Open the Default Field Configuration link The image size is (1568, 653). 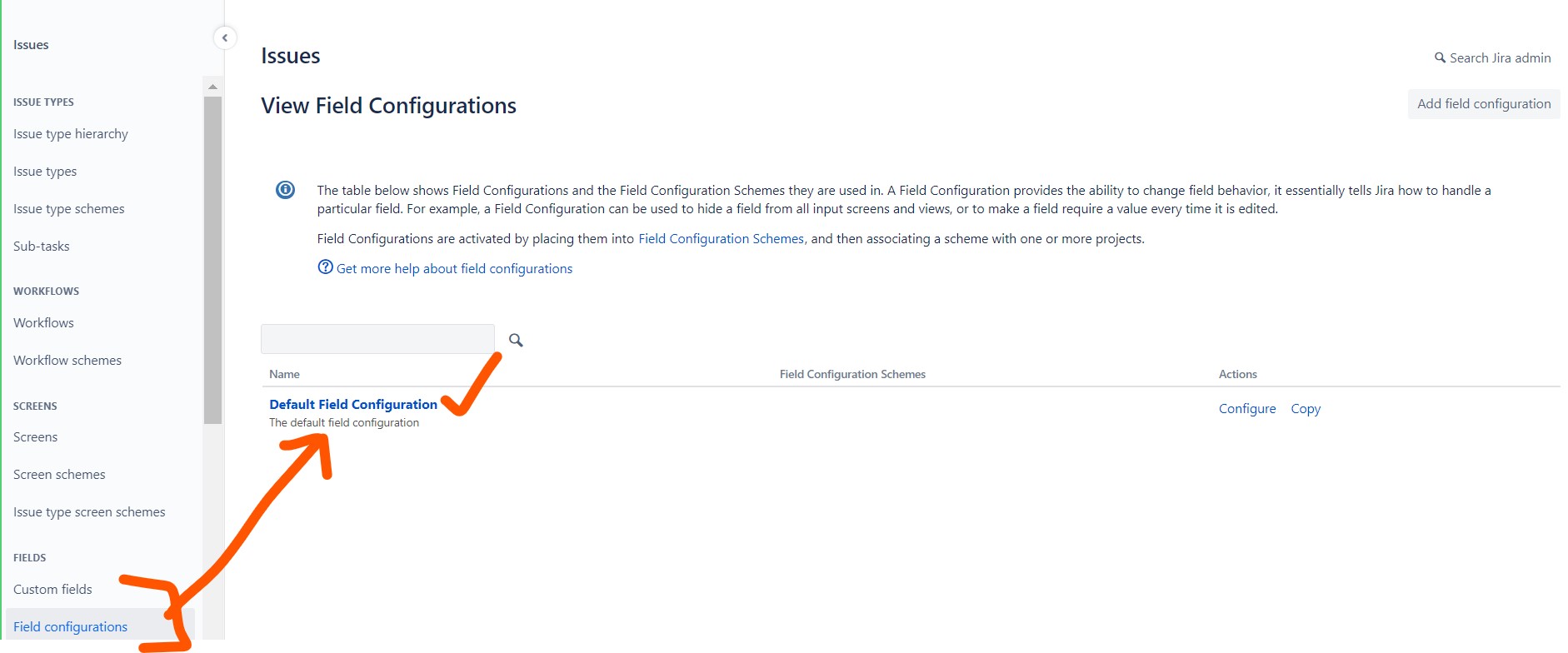pyautogui.click(x=353, y=405)
